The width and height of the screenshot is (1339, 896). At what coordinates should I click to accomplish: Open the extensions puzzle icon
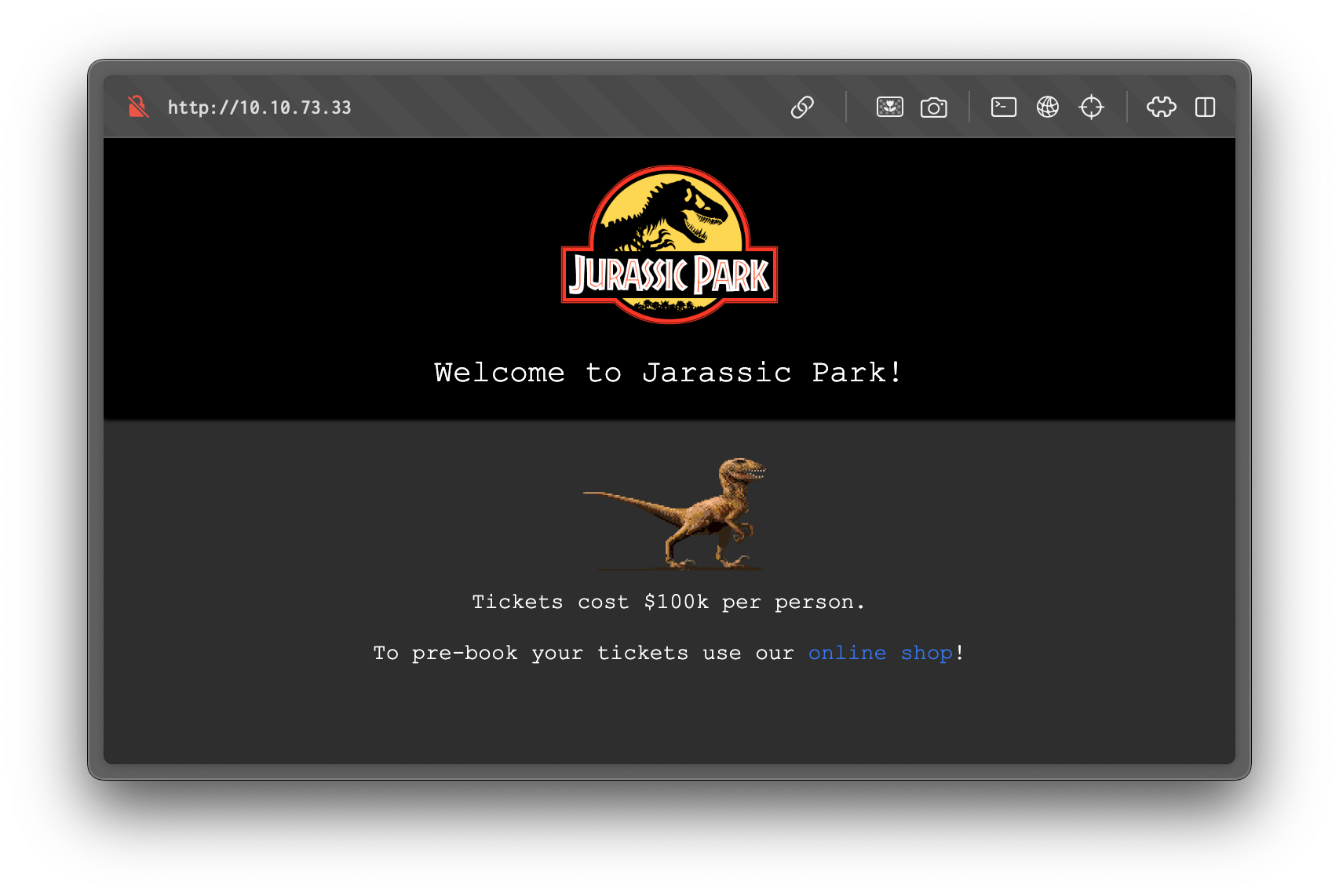pos(1162,107)
